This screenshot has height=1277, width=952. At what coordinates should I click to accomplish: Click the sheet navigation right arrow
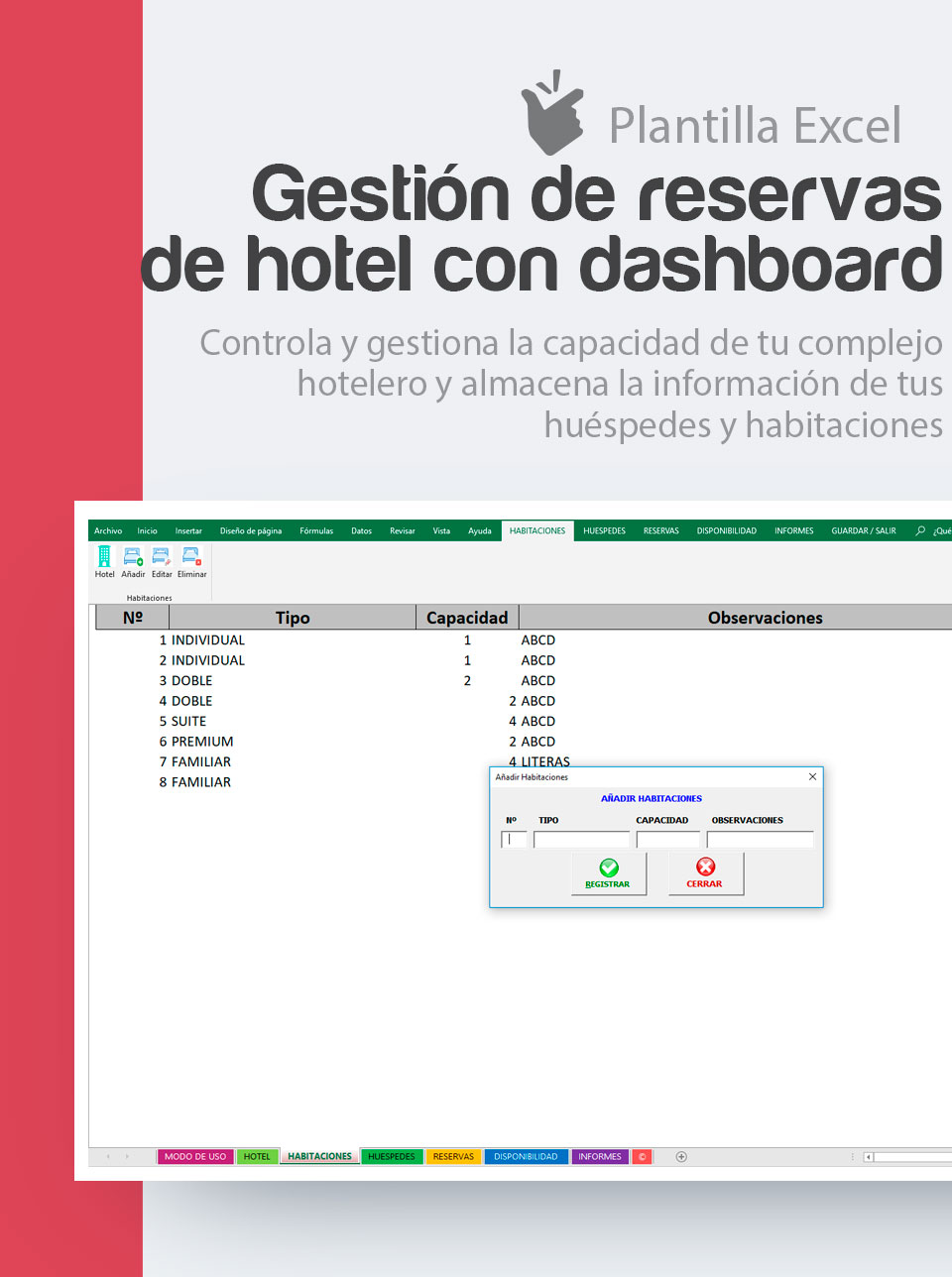click(127, 1156)
